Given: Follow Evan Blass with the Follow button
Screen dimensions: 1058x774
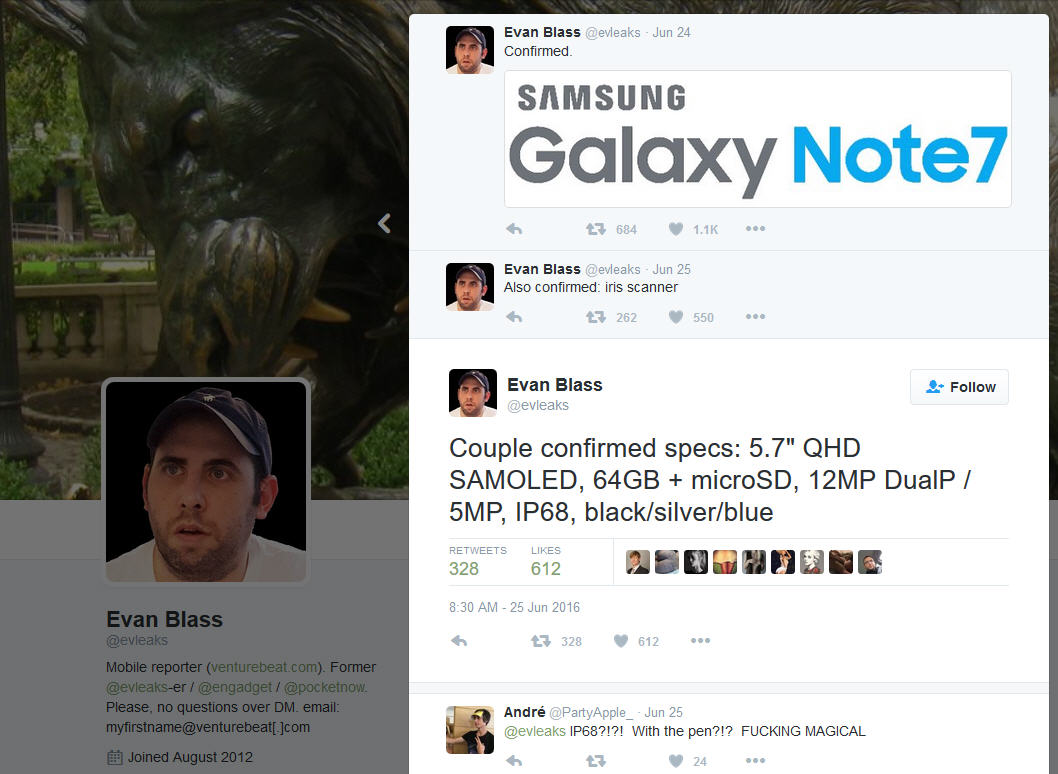Looking at the screenshot, I should [x=959, y=387].
